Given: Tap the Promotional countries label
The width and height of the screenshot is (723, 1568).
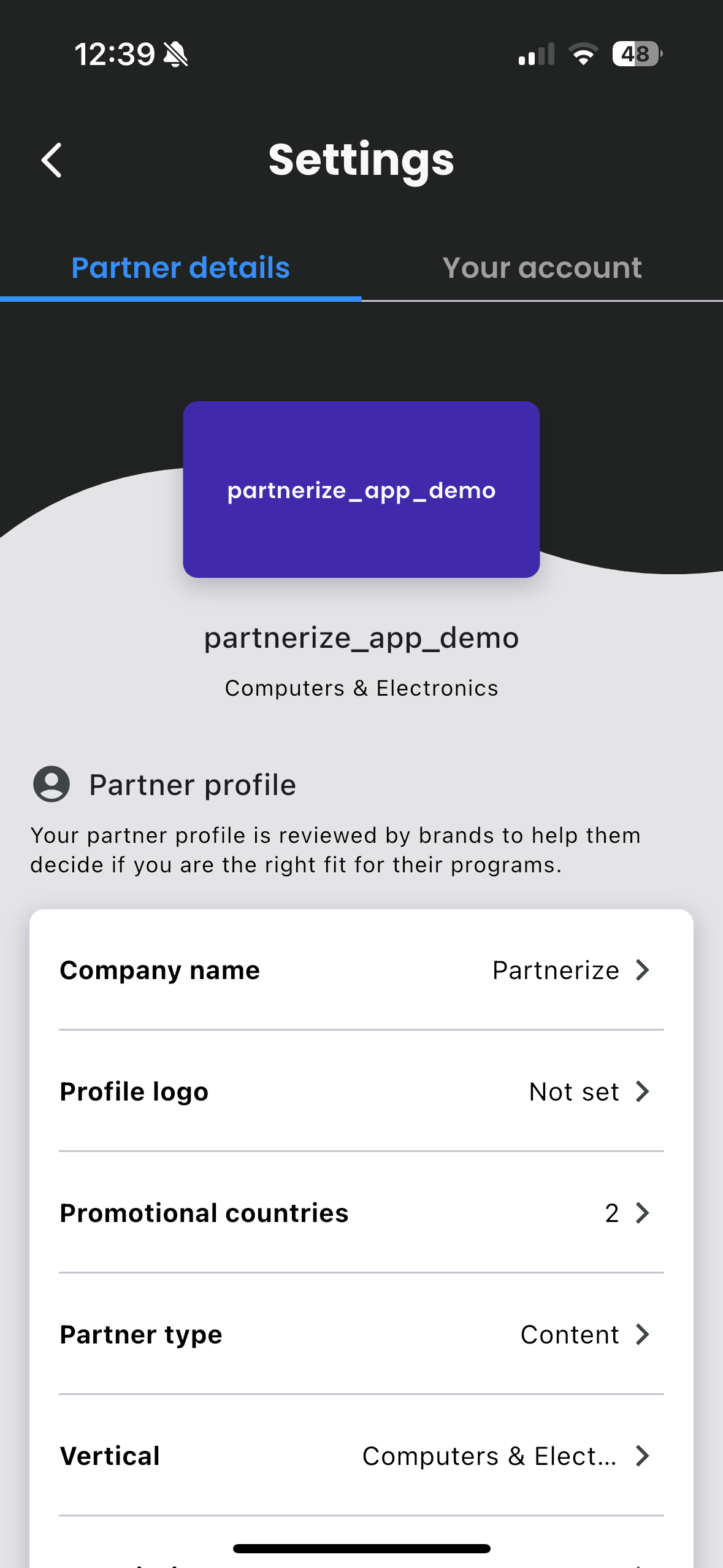Looking at the screenshot, I should point(204,1213).
